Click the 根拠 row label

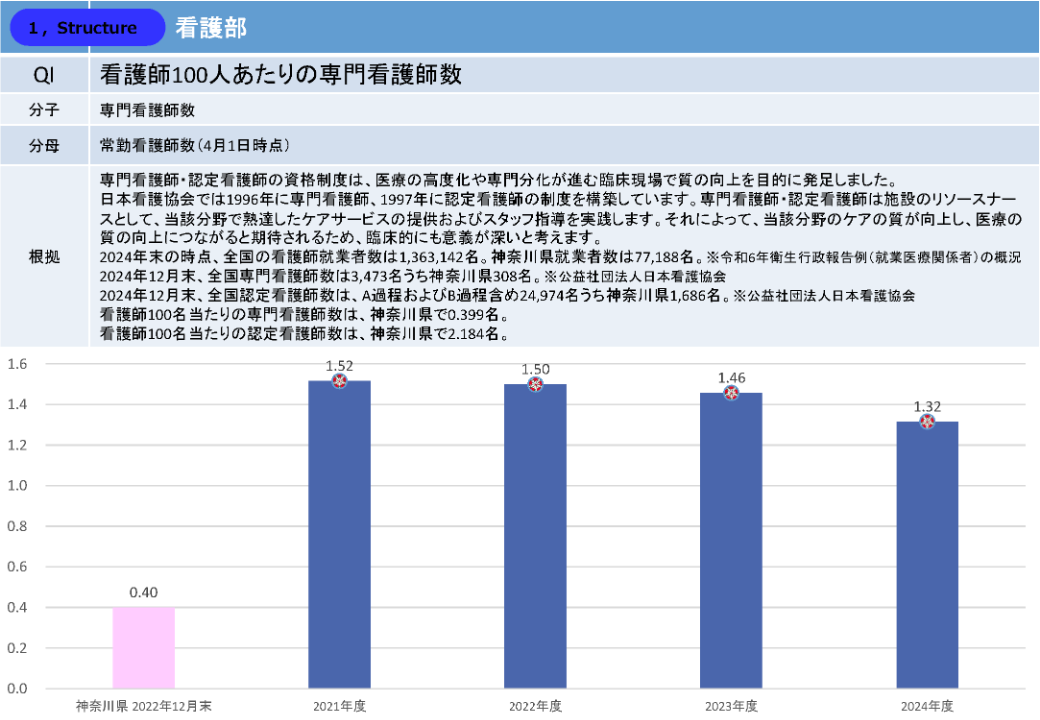(x=44, y=257)
